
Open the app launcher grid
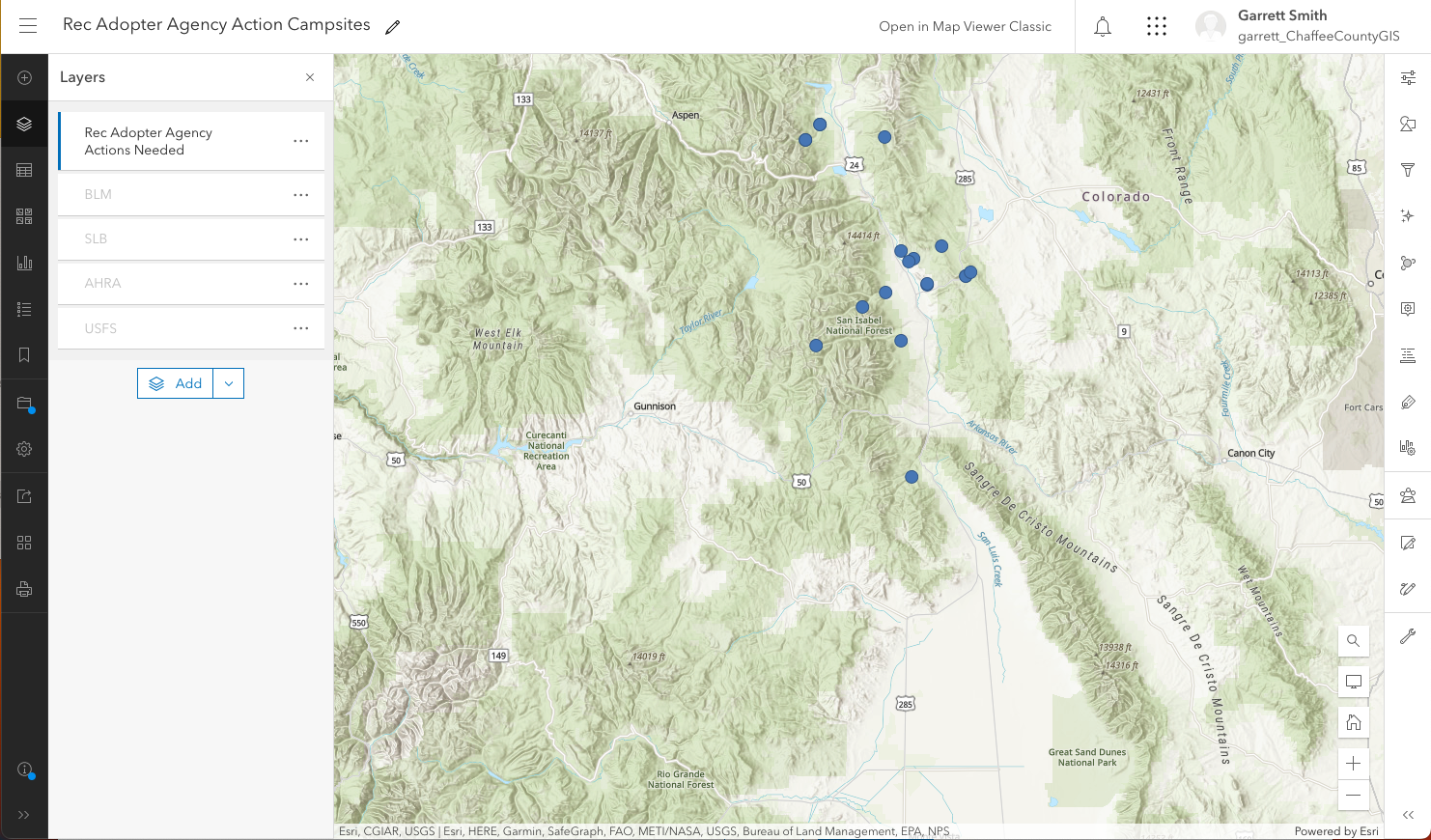(x=1157, y=26)
